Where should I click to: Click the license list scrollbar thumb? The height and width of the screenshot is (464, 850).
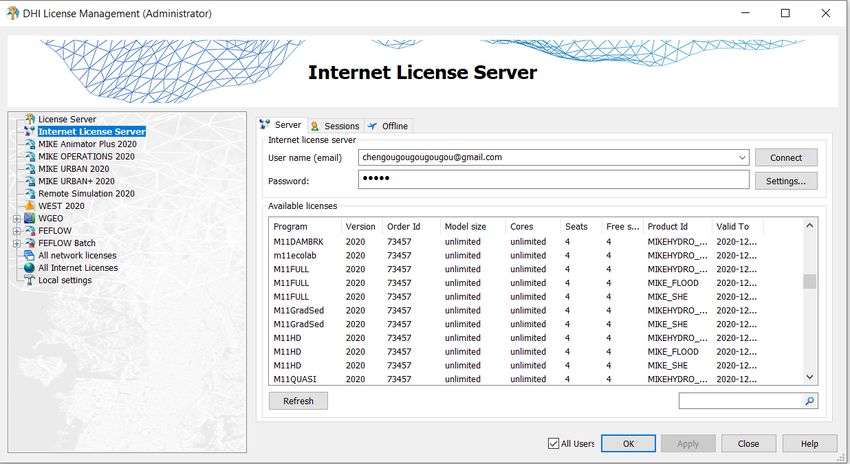(809, 281)
